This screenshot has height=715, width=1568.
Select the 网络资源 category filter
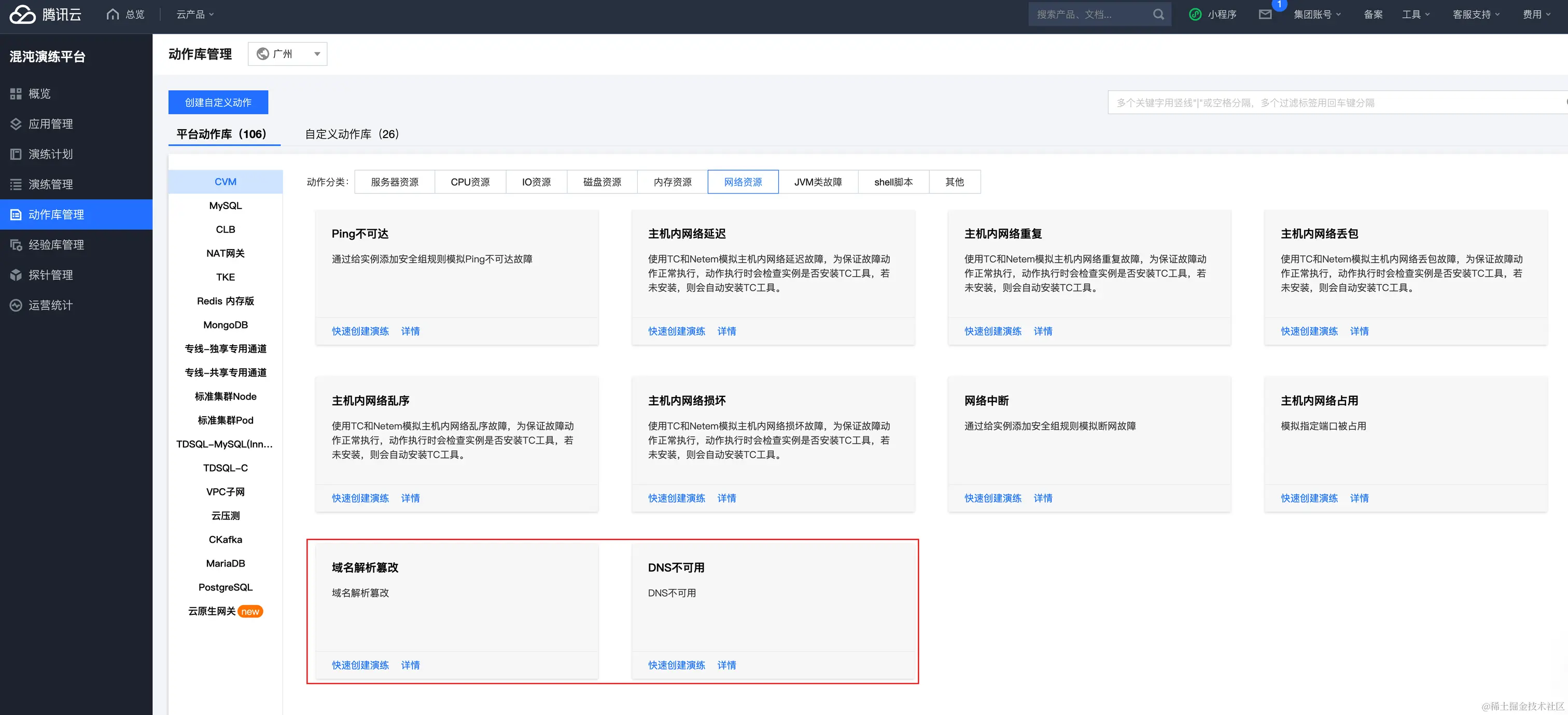click(x=743, y=182)
